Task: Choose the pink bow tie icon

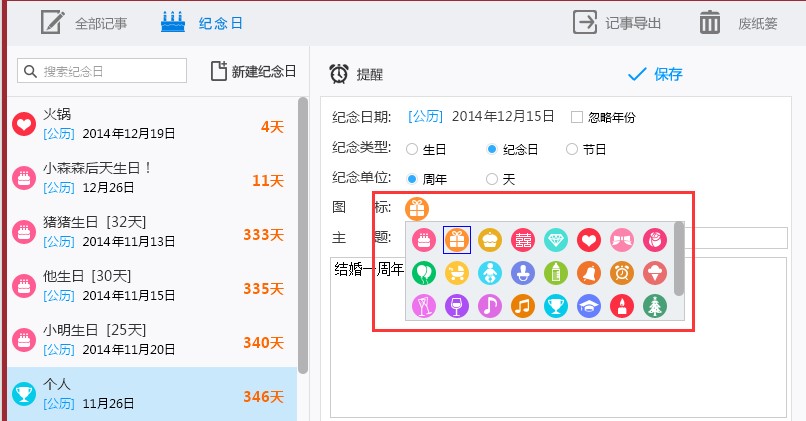Action: 621,240
